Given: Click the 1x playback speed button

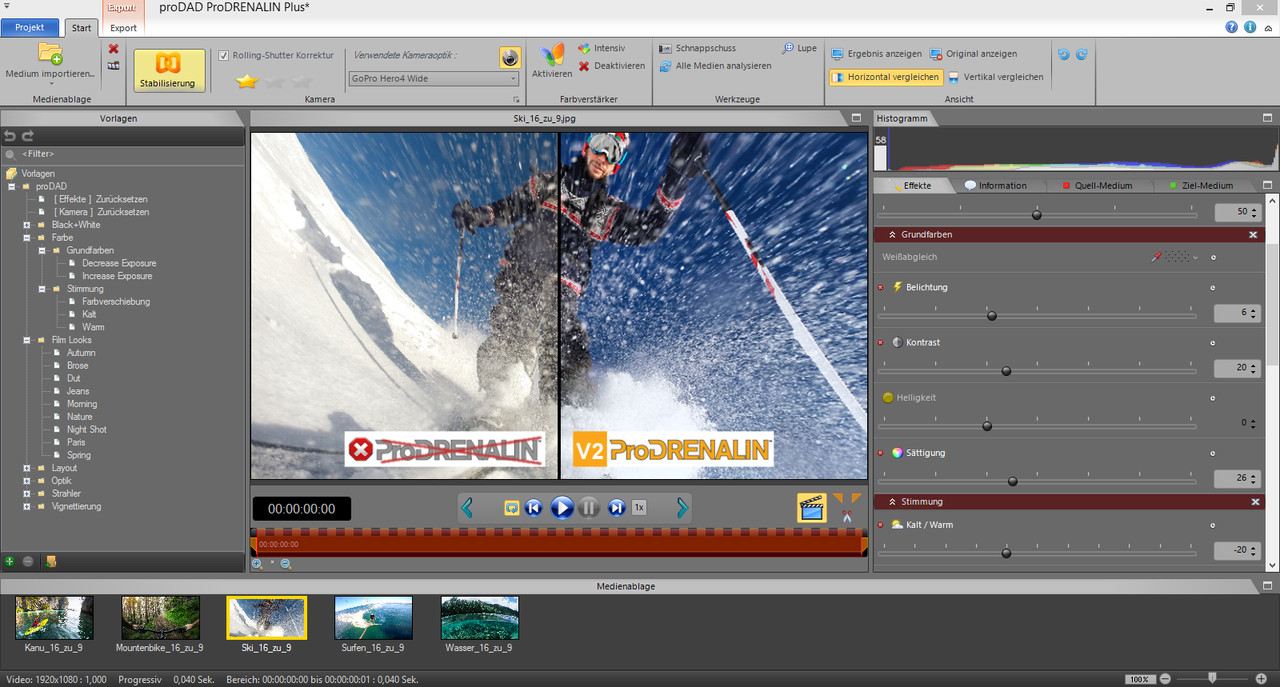Looking at the screenshot, I should 639,508.
